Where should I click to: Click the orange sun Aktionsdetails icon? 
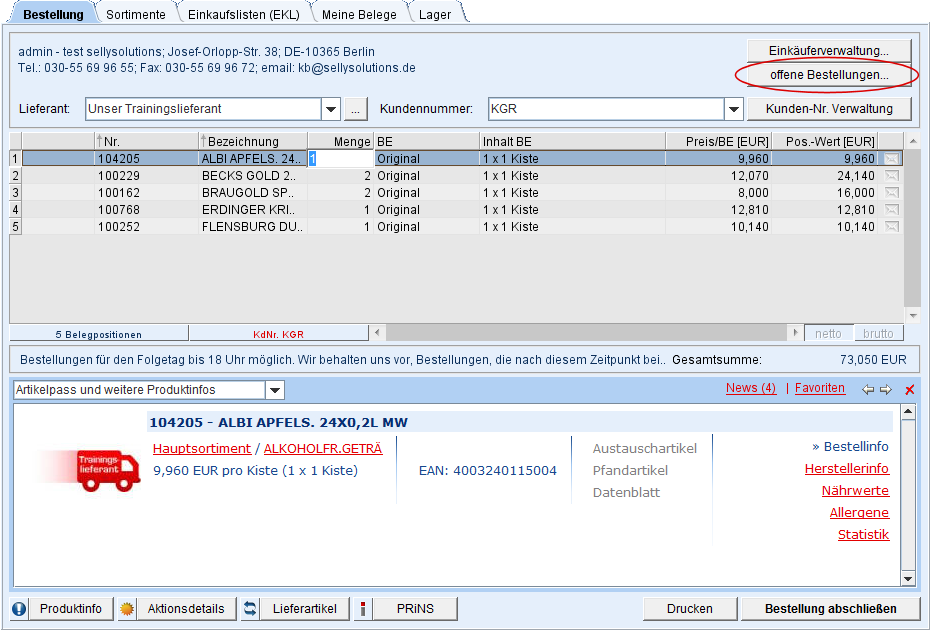coord(127,608)
